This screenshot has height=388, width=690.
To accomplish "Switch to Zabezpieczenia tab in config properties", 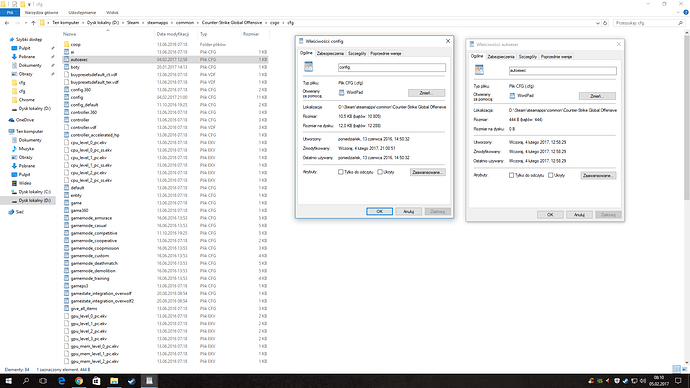I will click(x=330, y=53).
